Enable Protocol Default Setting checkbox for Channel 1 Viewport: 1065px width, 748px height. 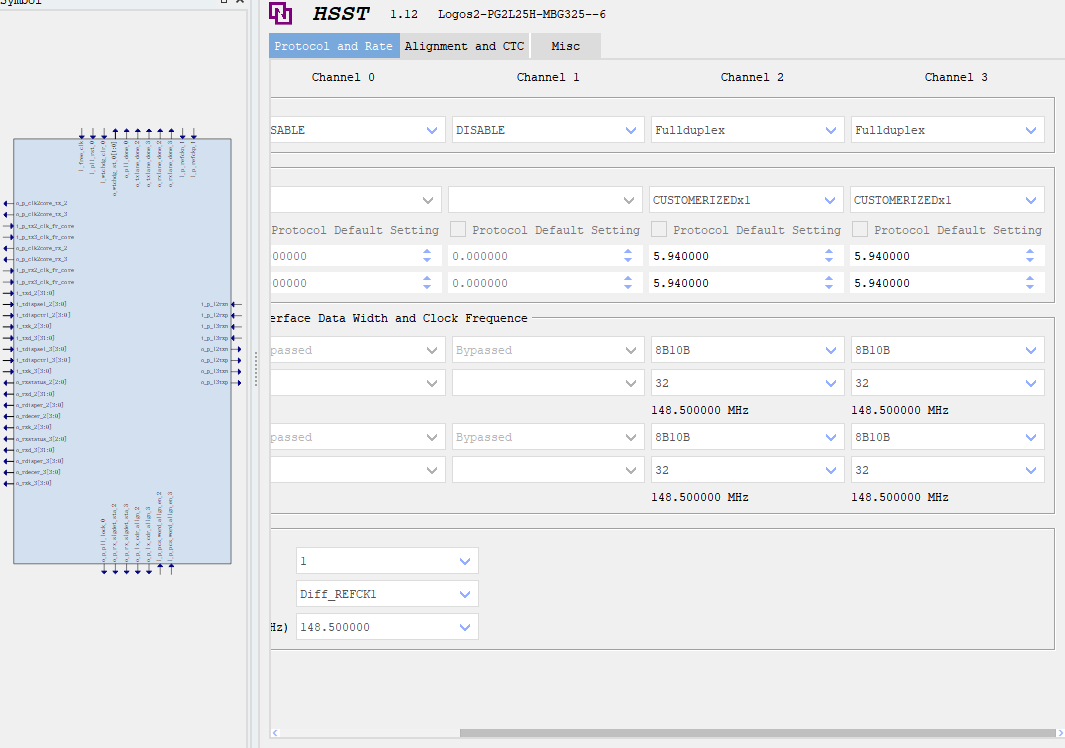pos(458,230)
